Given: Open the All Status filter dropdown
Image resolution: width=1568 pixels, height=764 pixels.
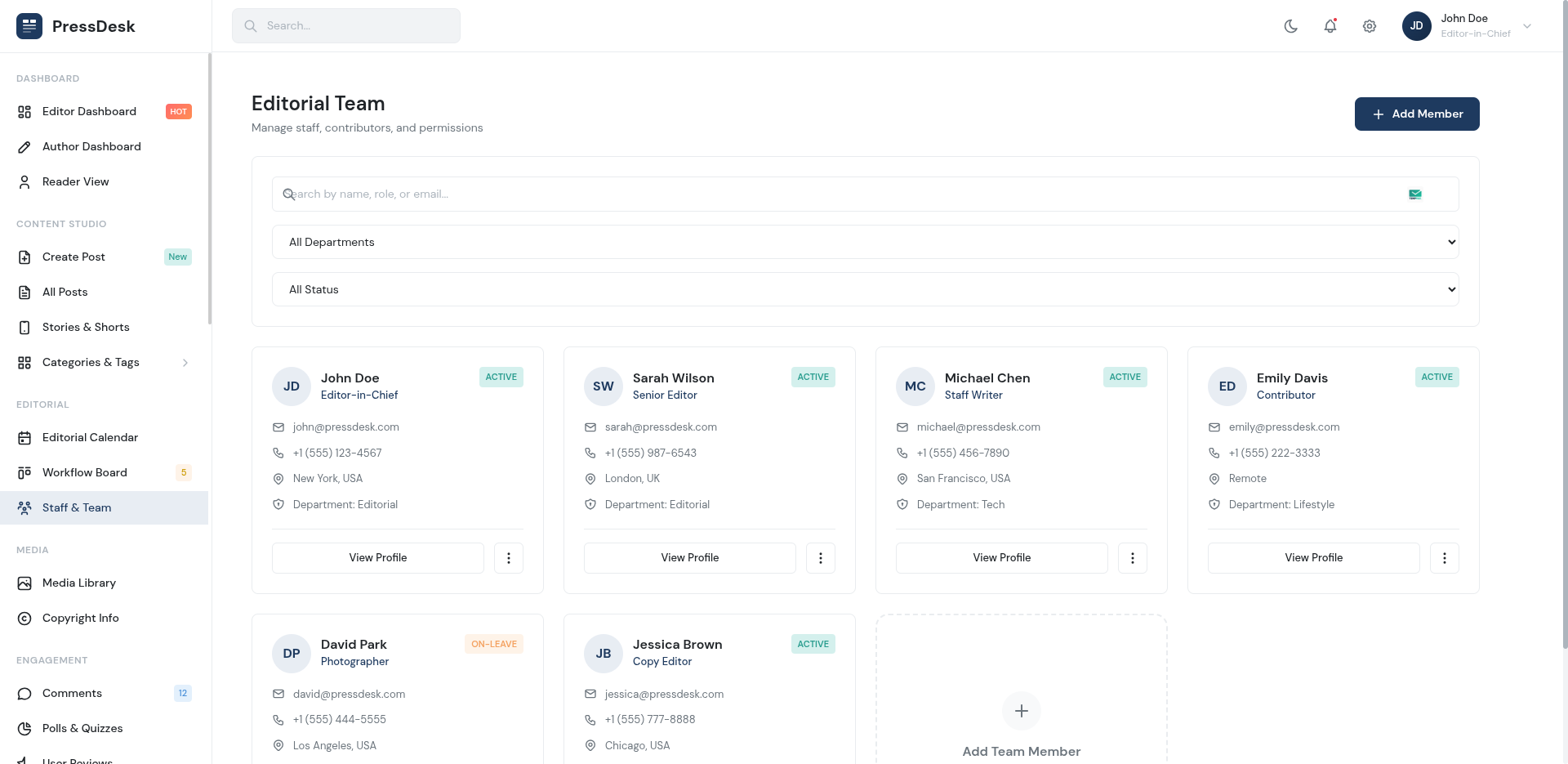Looking at the screenshot, I should pos(865,289).
